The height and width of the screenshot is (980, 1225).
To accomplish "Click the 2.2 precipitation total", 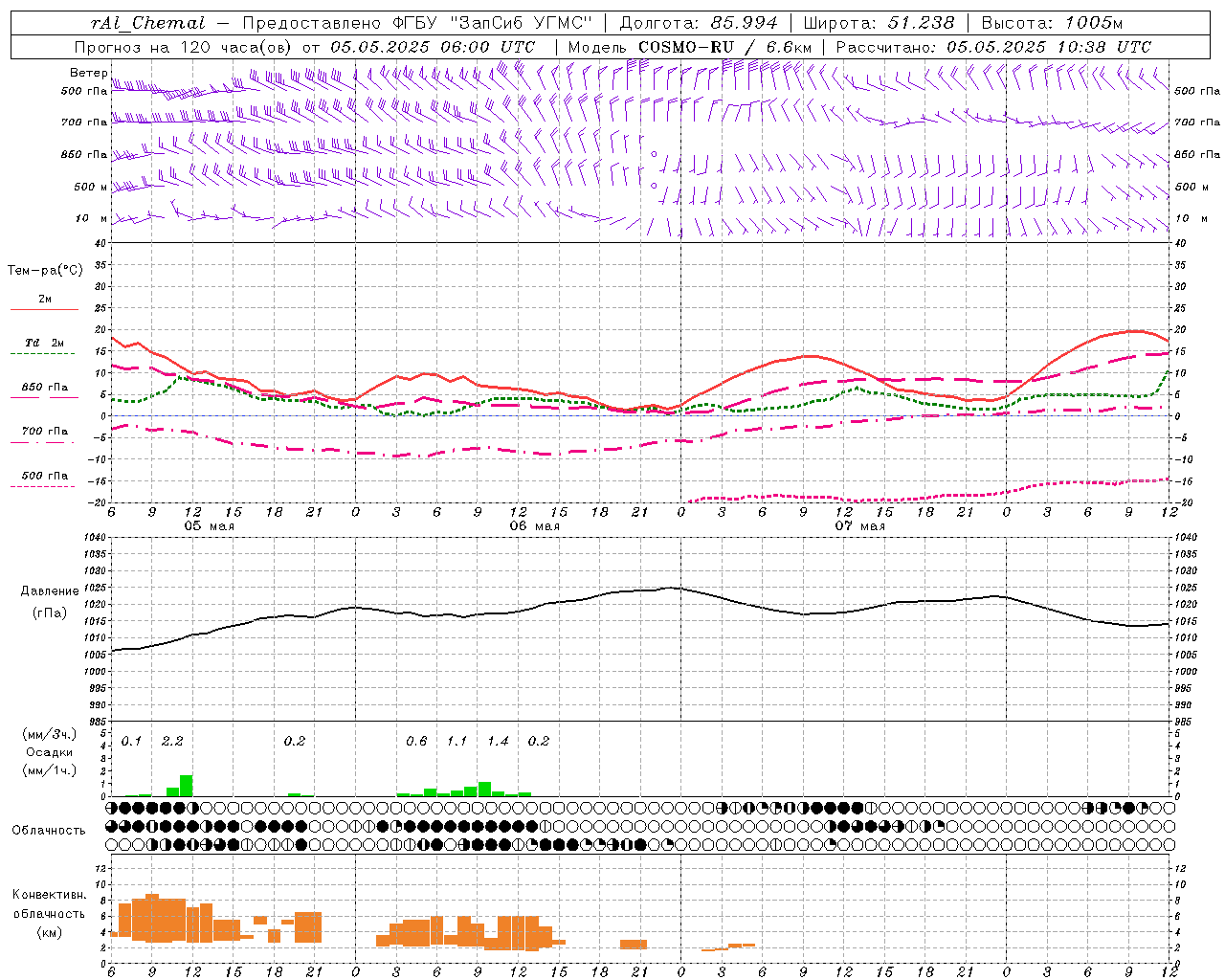I will click(x=172, y=741).
